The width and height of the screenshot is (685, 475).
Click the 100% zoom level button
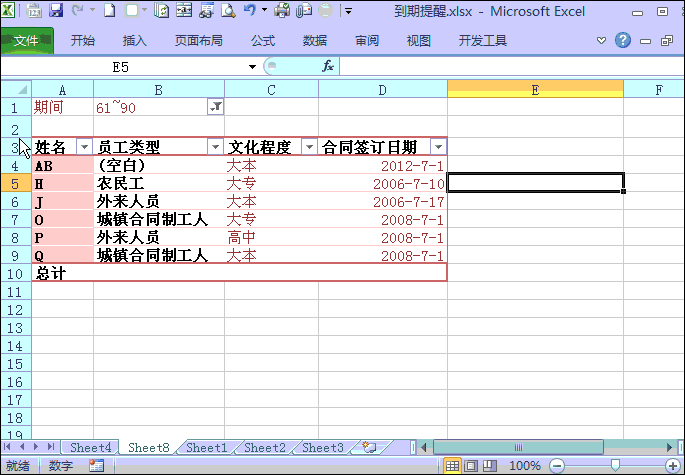click(525, 466)
